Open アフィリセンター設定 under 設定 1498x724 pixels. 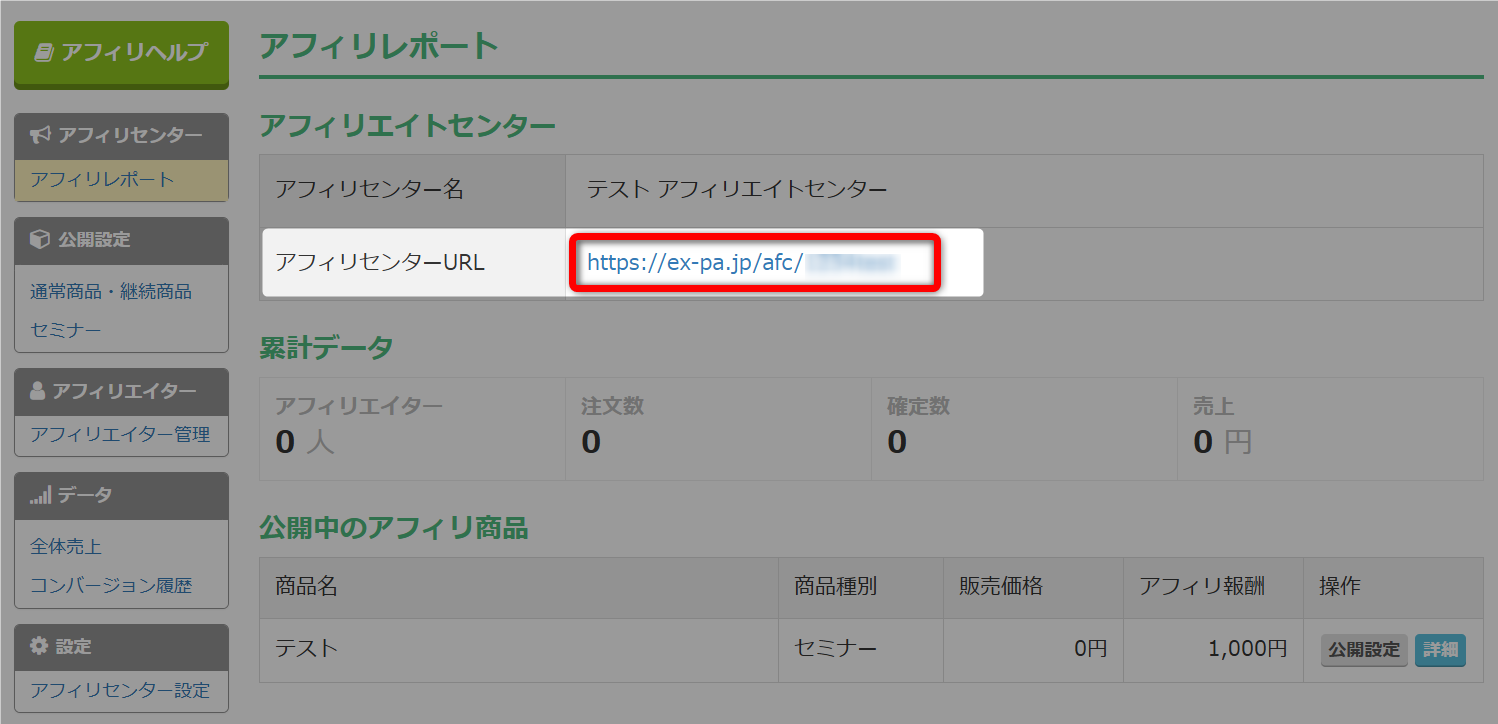[x=120, y=690]
